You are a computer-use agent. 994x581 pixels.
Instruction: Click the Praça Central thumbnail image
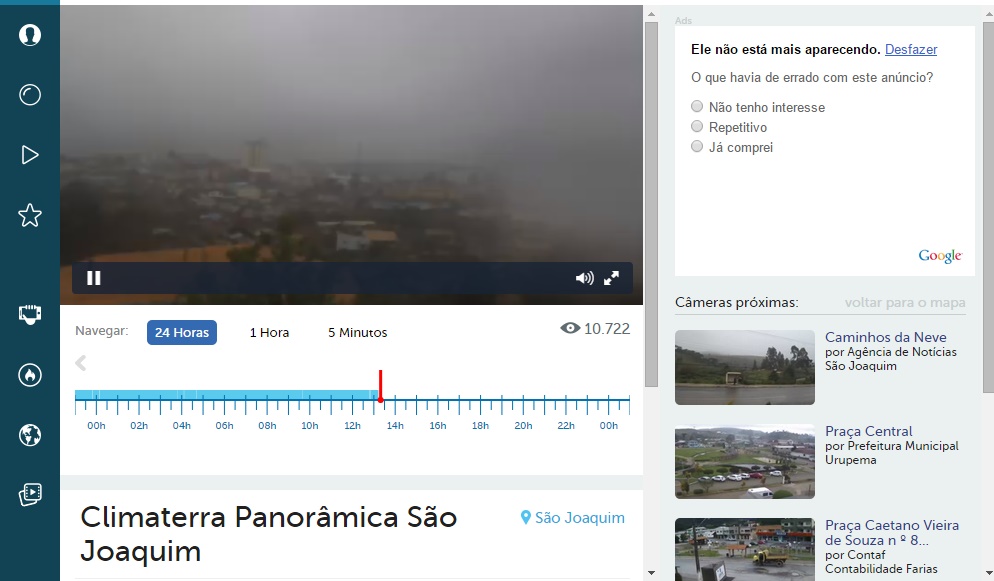[x=745, y=461]
